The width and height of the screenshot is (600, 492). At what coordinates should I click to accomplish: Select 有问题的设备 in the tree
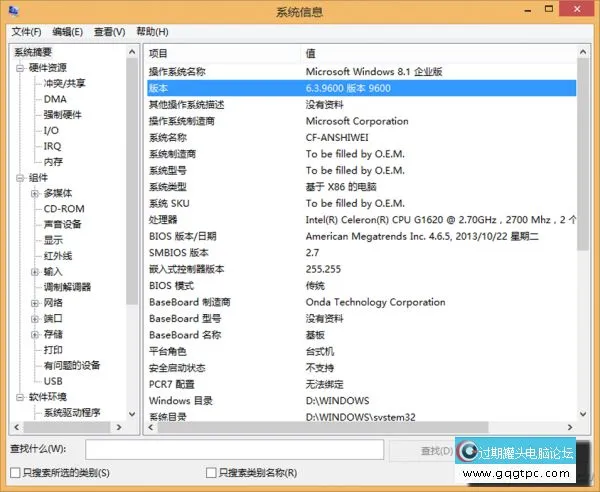[x=72, y=365]
